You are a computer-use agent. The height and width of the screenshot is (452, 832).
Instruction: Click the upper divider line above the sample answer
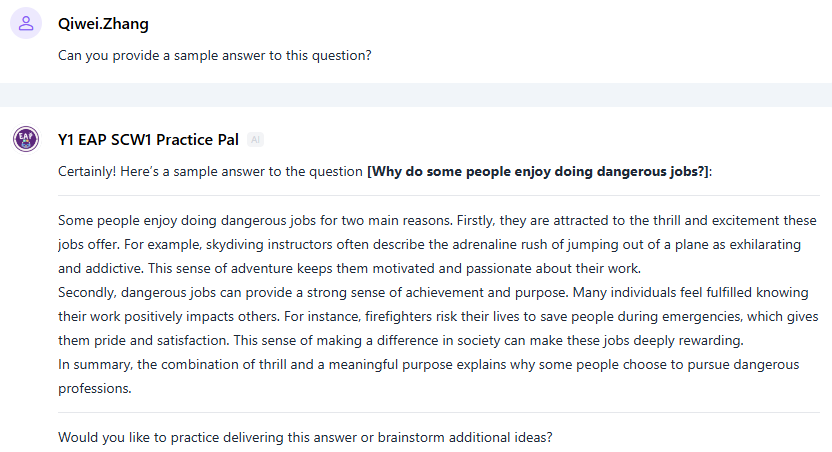[438, 195]
